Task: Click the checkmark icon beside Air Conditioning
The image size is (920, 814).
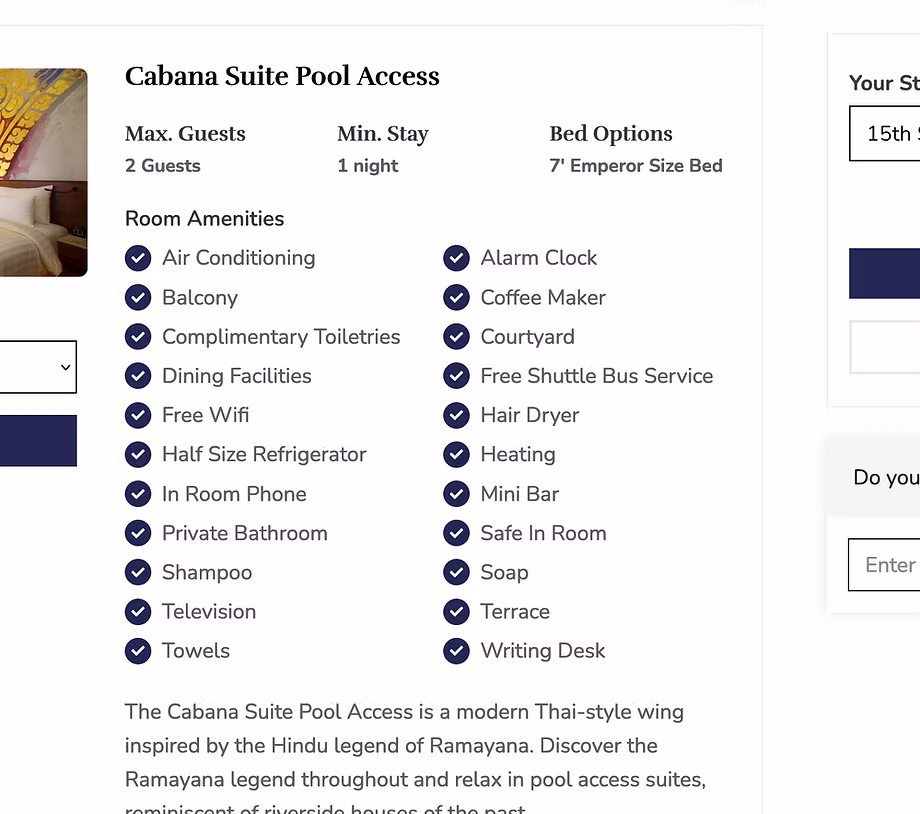Action: coord(138,258)
